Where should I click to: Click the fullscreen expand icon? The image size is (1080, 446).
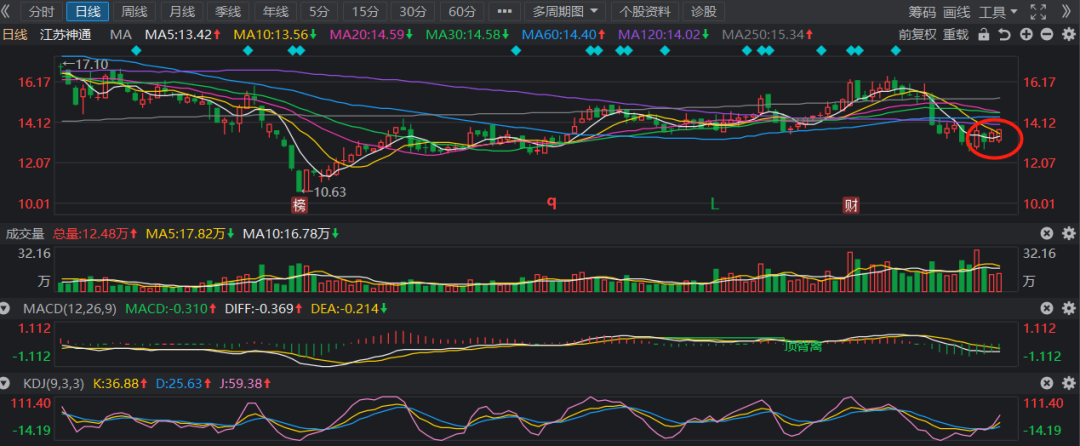pos(1040,12)
